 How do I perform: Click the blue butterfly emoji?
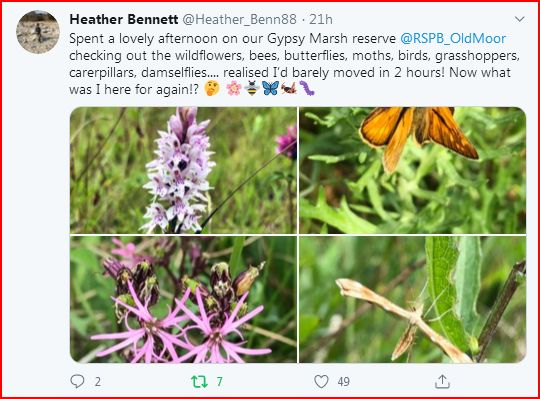[x=270, y=88]
